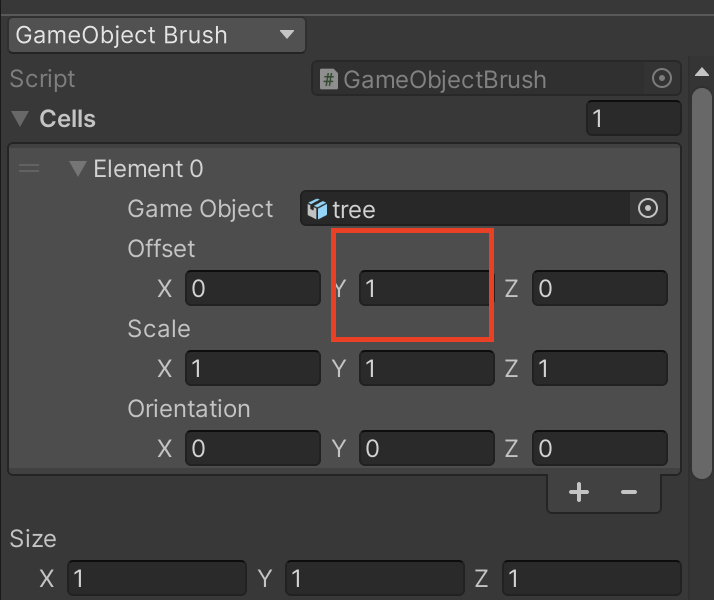Open the Game Object picker for tree
The width and height of the screenshot is (714, 600).
(x=648, y=209)
